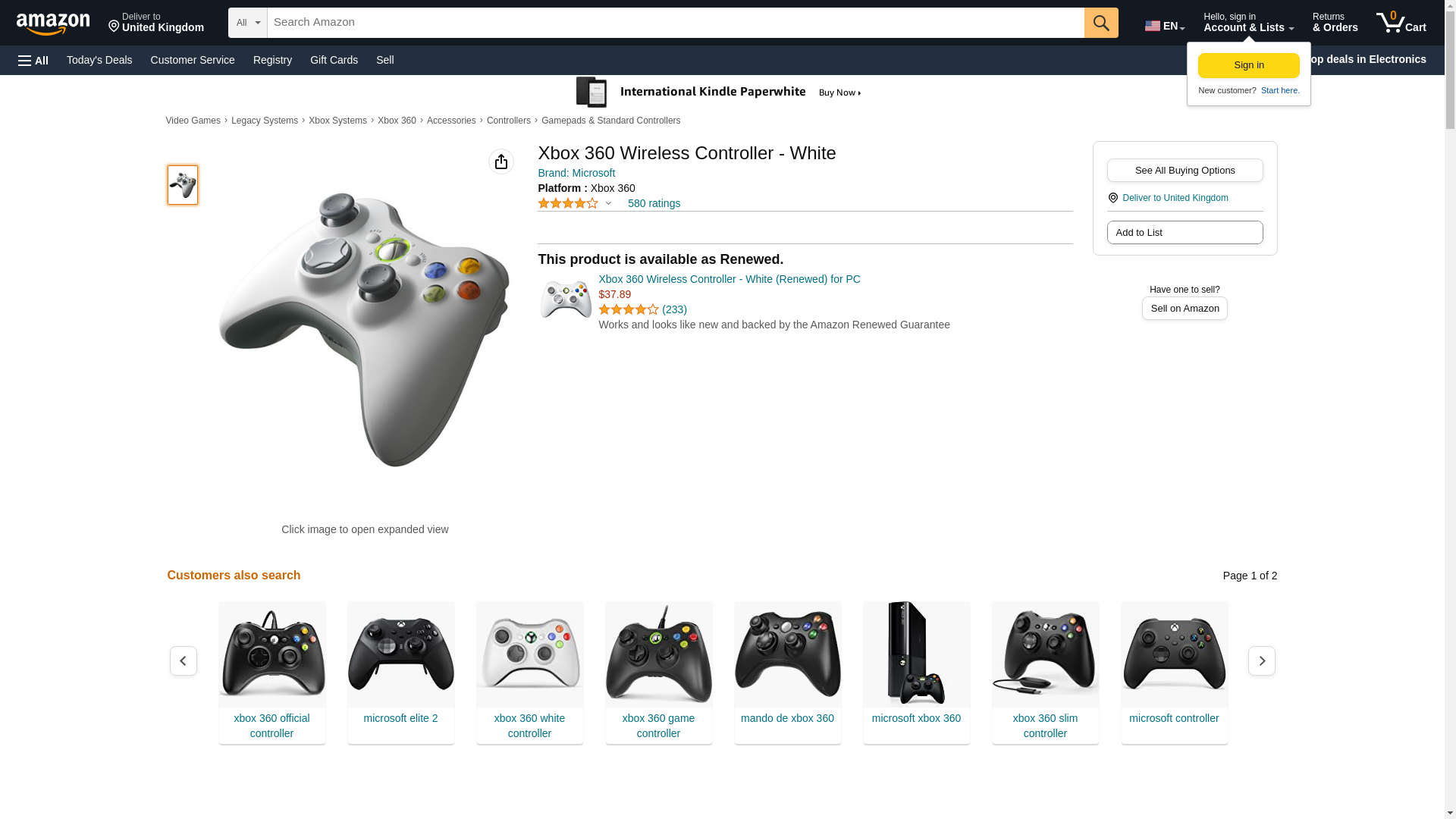The width and height of the screenshot is (1456, 819).
Task: Click the Amazon logo
Action: point(53,24)
